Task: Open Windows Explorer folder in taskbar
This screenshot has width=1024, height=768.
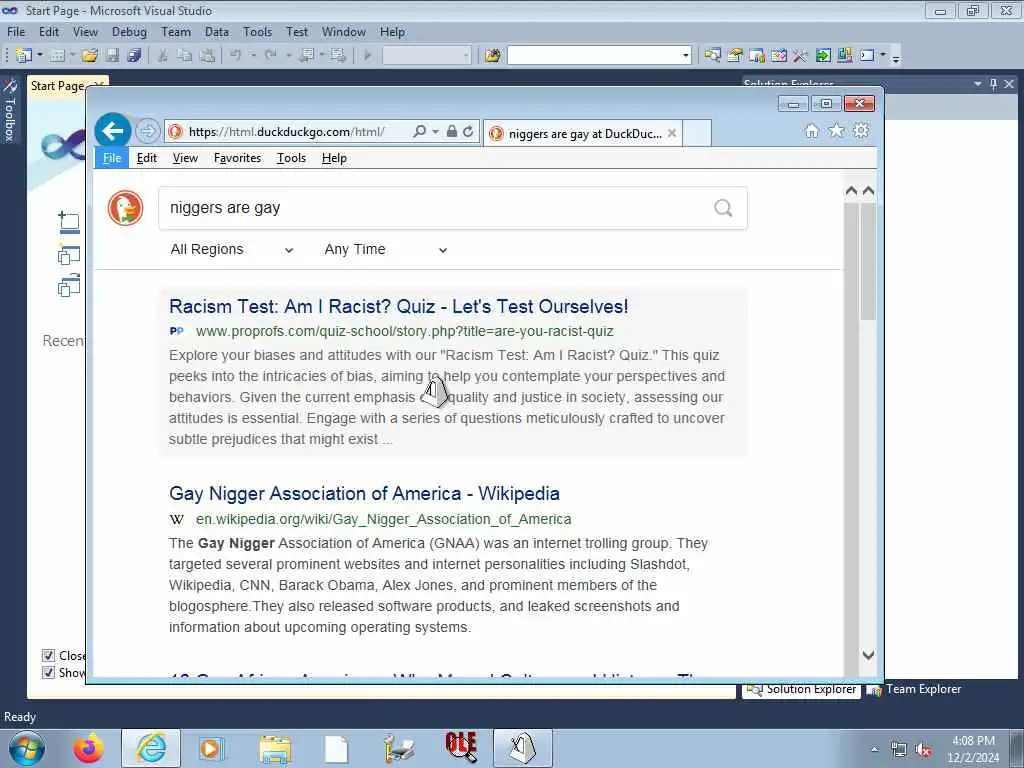Action: (x=275, y=748)
